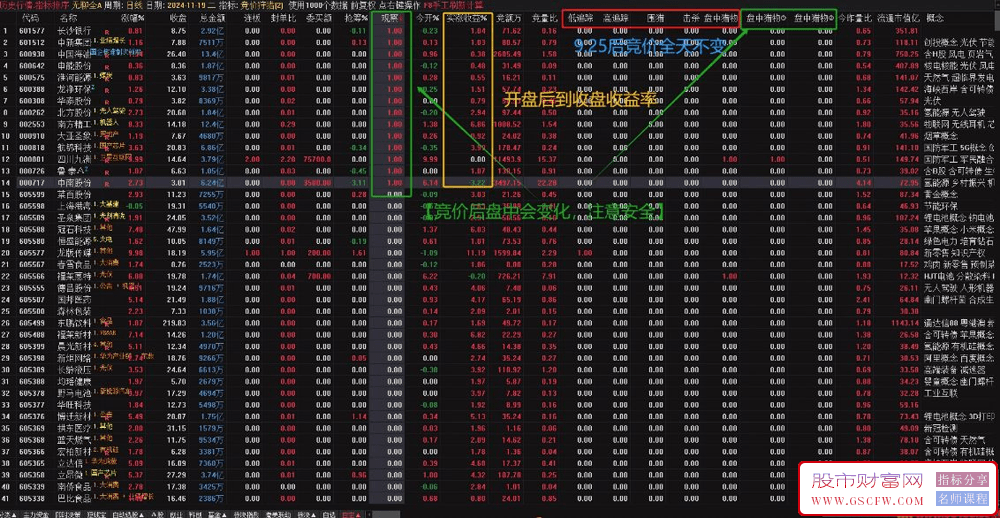Click the 竞额万 column header
This screenshot has height=518, width=1000.
(x=508, y=18)
